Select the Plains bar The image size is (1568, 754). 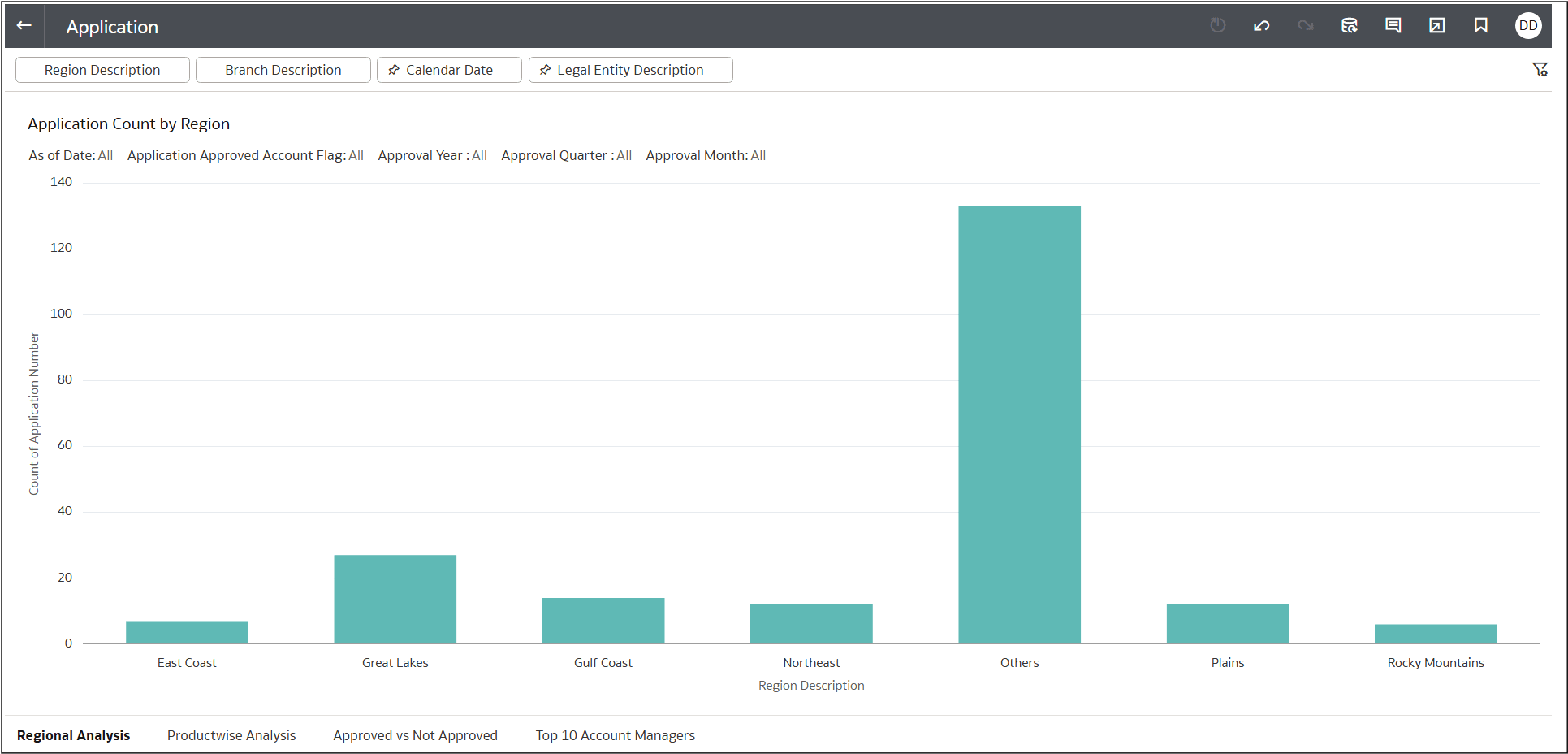pos(1228,624)
